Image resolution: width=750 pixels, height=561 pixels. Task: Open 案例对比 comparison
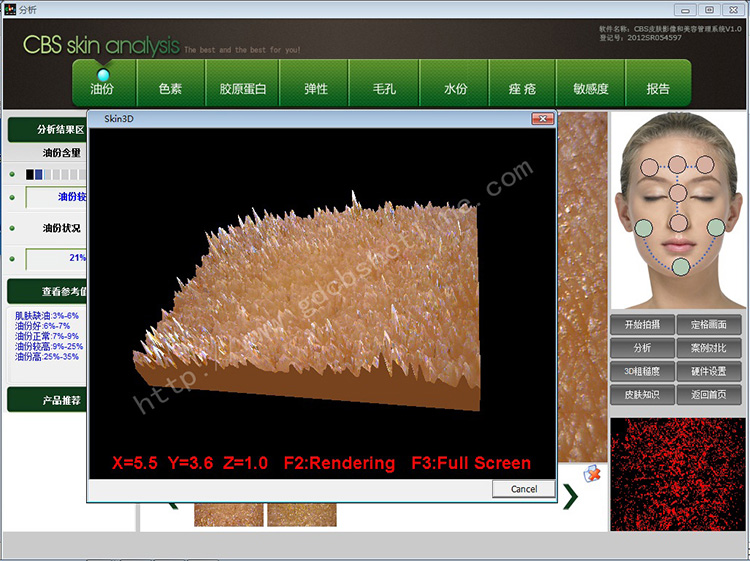click(x=709, y=348)
